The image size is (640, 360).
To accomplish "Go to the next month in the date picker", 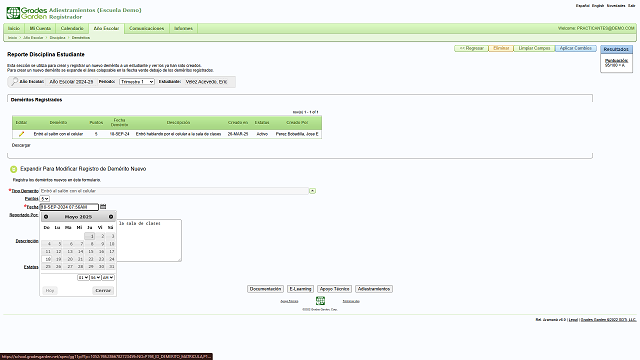I will (111, 217).
